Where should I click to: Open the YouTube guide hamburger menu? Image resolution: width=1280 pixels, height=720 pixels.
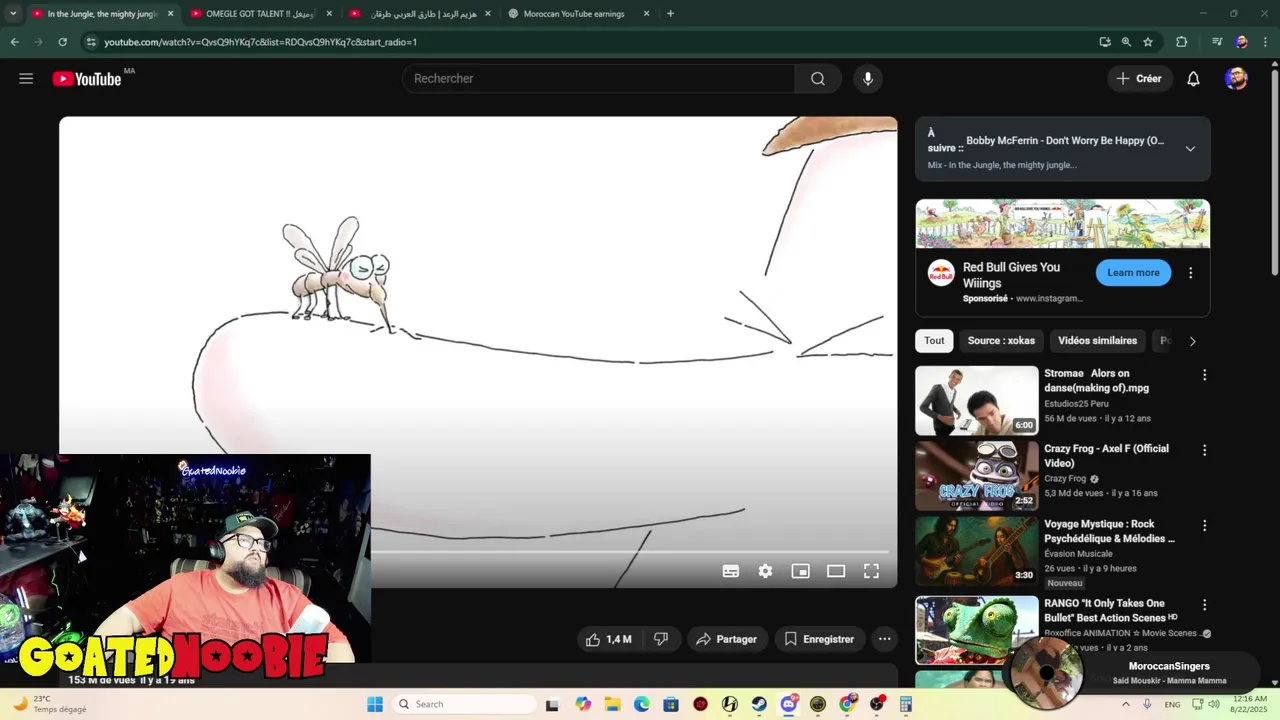click(26, 79)
